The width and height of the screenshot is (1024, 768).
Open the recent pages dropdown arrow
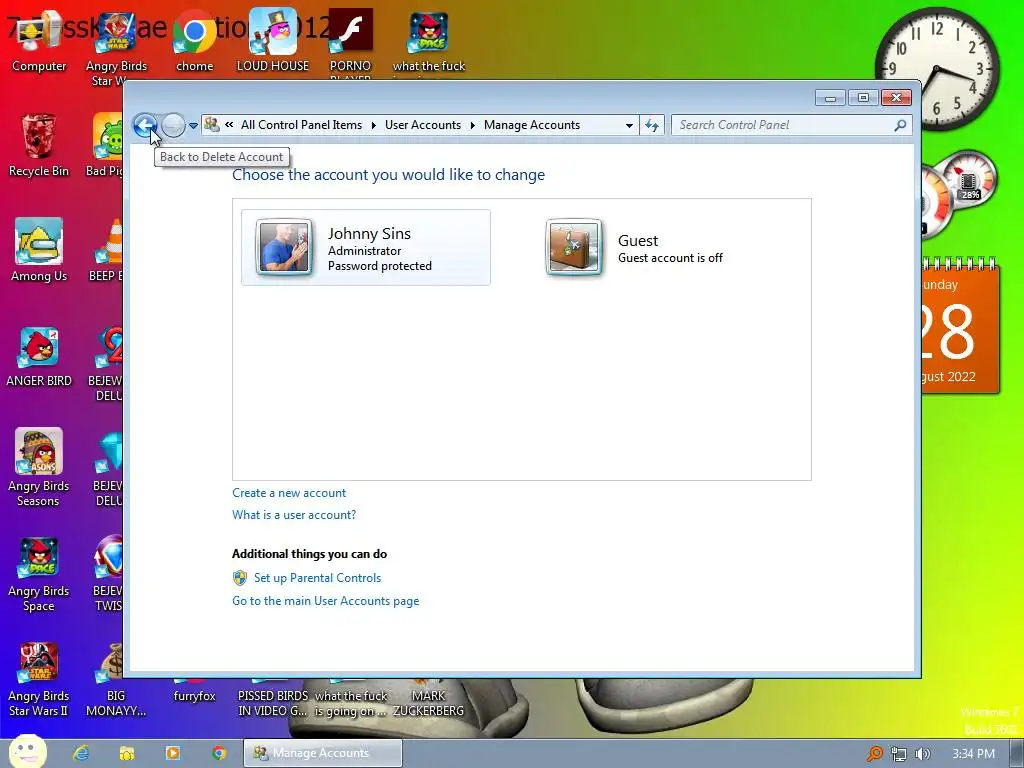click(193, 125)
